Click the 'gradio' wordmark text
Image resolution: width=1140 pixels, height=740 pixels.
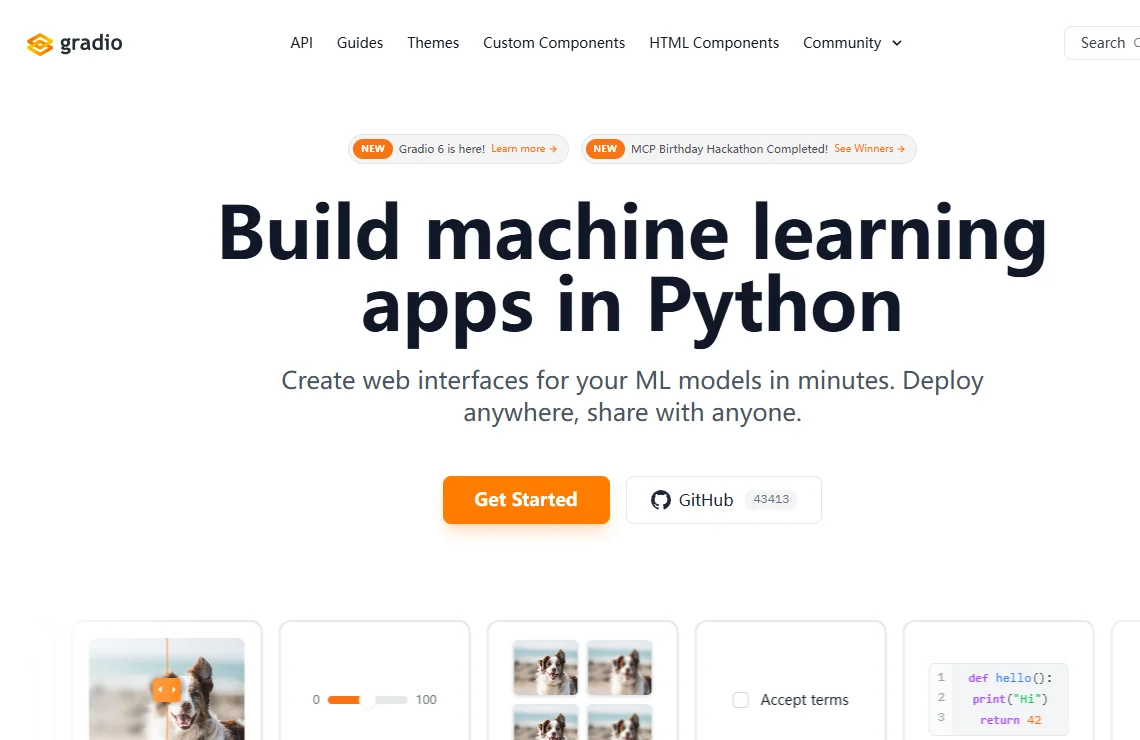click(x=91, y=43)
